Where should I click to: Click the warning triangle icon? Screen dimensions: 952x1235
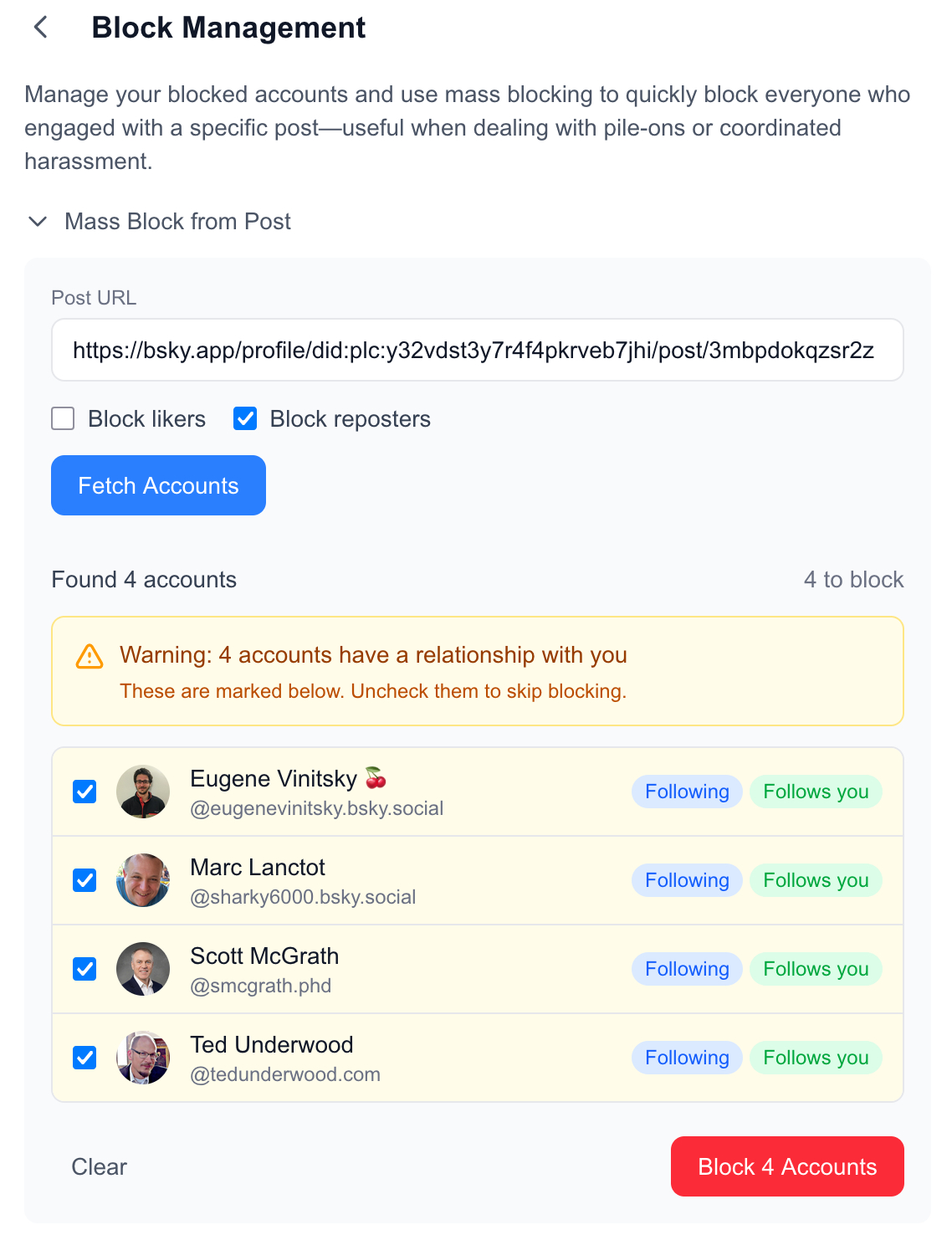[x=90, y=657]
